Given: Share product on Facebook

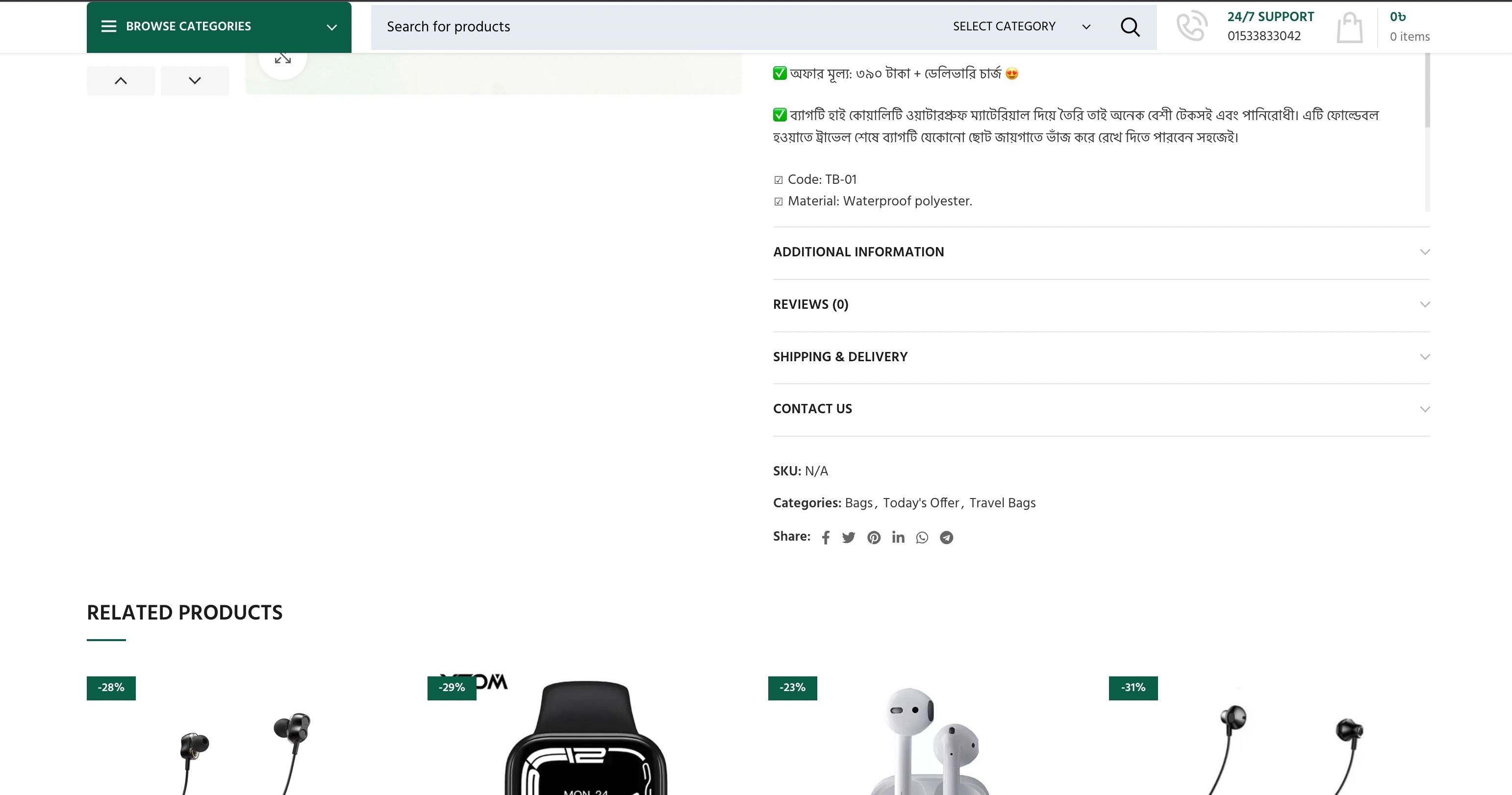Looking at the screenshot, I should point(825,537).
